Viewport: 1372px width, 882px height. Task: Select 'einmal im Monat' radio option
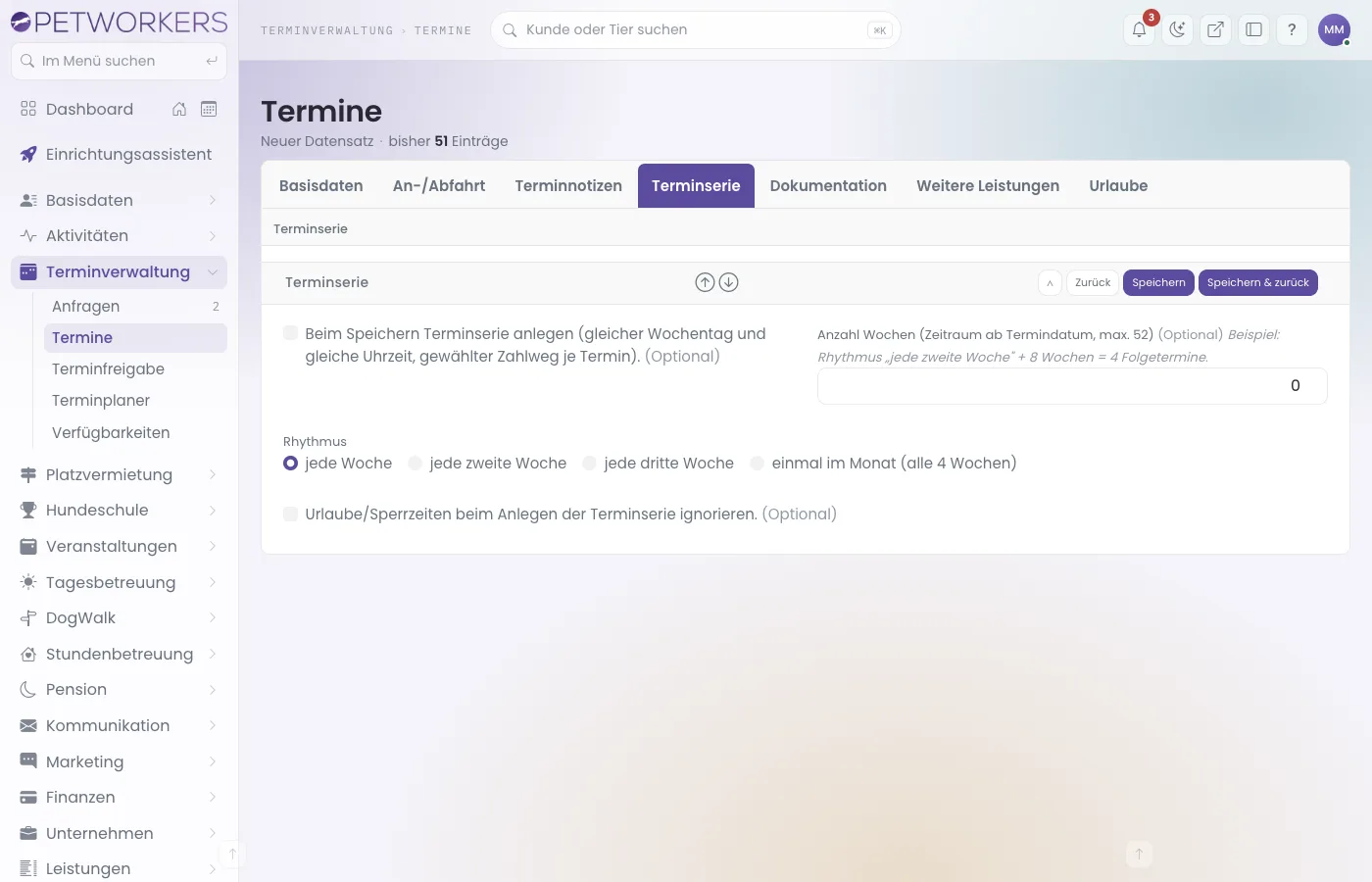pyautogui.click(x=757, y=463)
